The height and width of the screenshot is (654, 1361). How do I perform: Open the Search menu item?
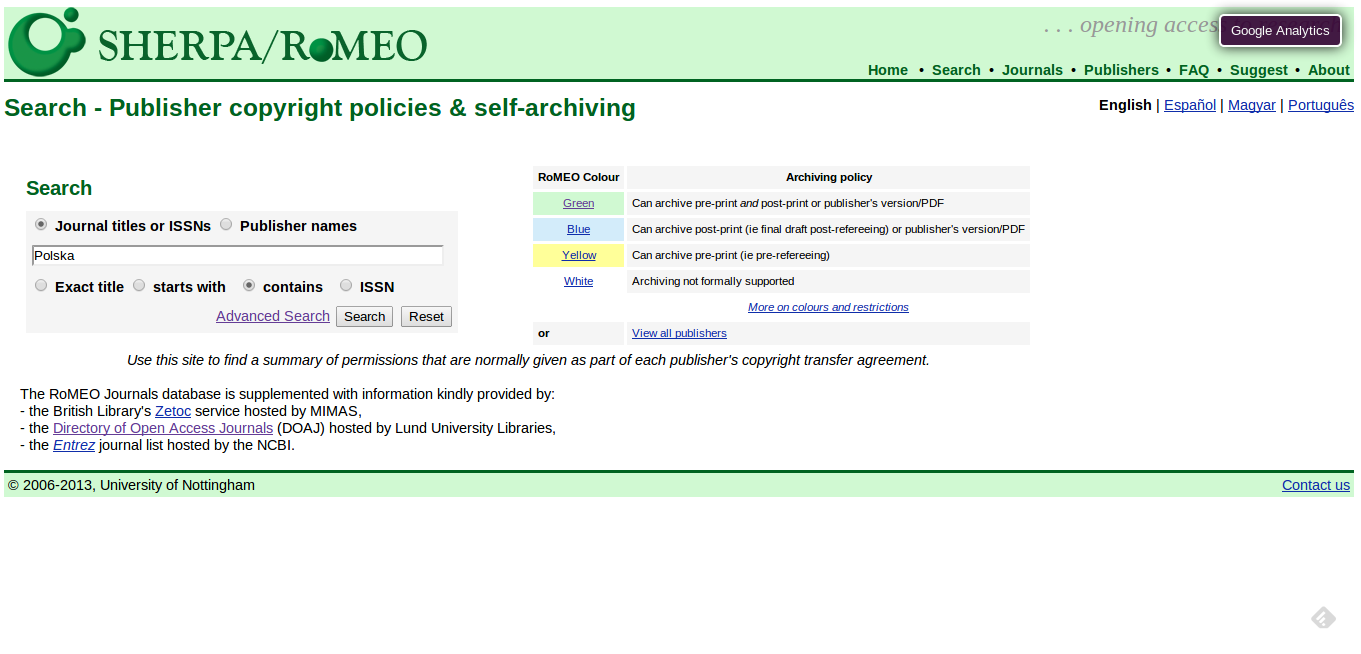956,70
